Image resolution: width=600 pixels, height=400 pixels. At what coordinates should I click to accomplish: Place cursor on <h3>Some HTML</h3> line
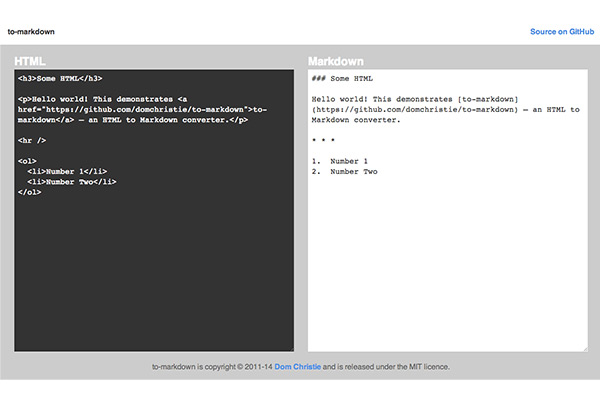(60, 78)
